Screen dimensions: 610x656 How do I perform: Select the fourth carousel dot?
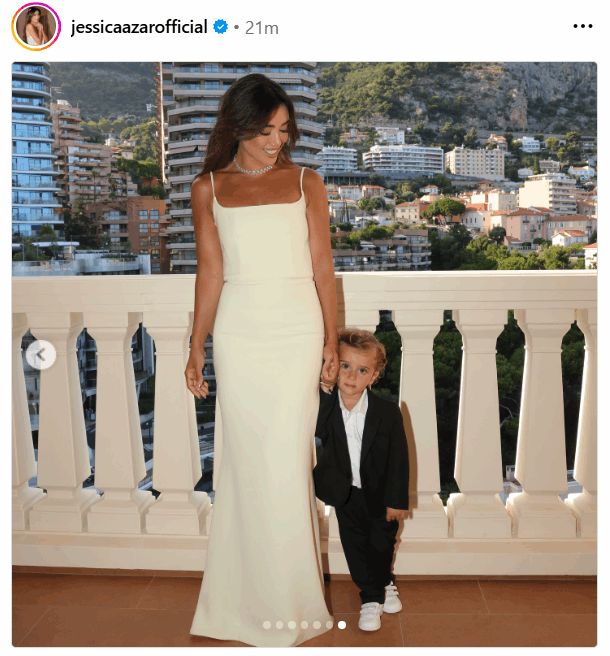pos(304,625)
